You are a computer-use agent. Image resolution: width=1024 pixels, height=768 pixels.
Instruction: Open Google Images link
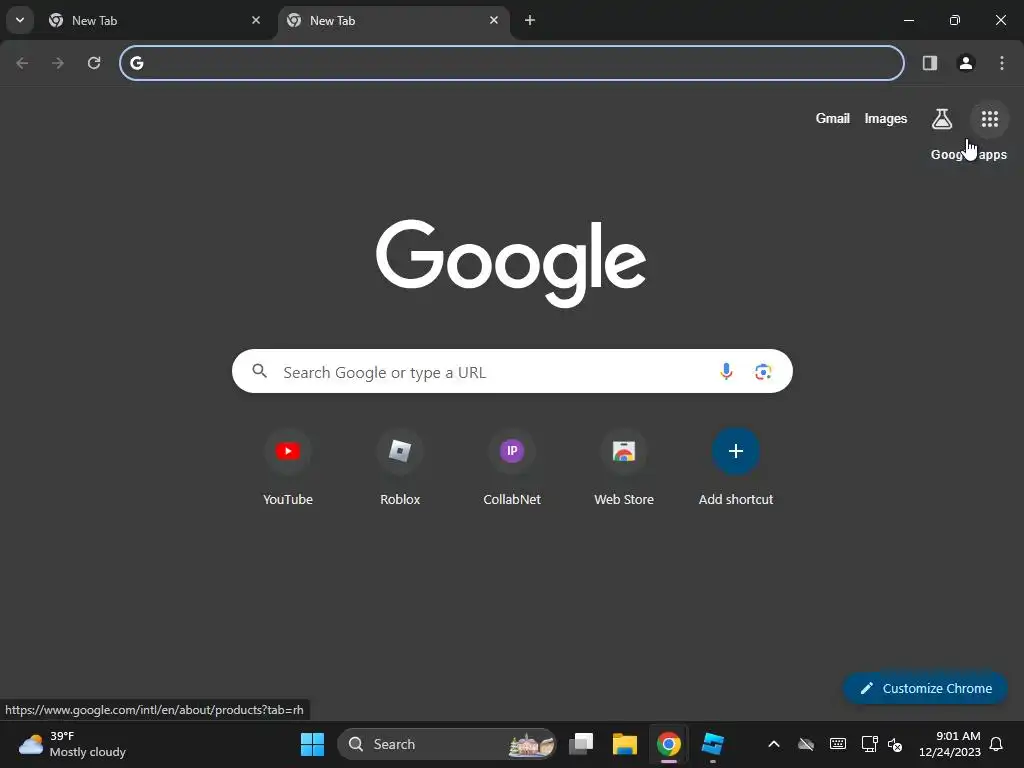tap(886, 118)
